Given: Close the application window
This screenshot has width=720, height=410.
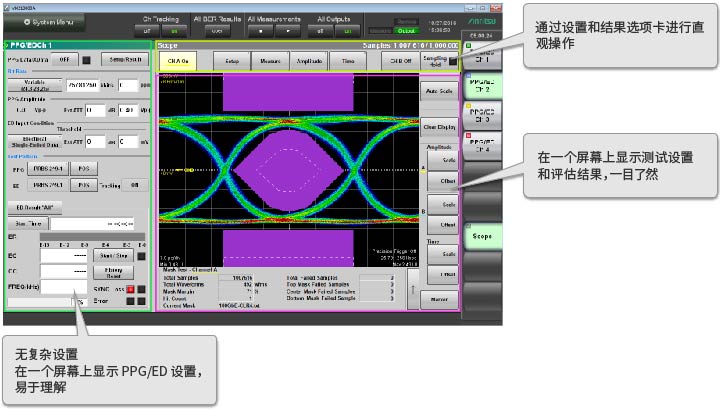Looking at the screenshot, I should (495, 8).
